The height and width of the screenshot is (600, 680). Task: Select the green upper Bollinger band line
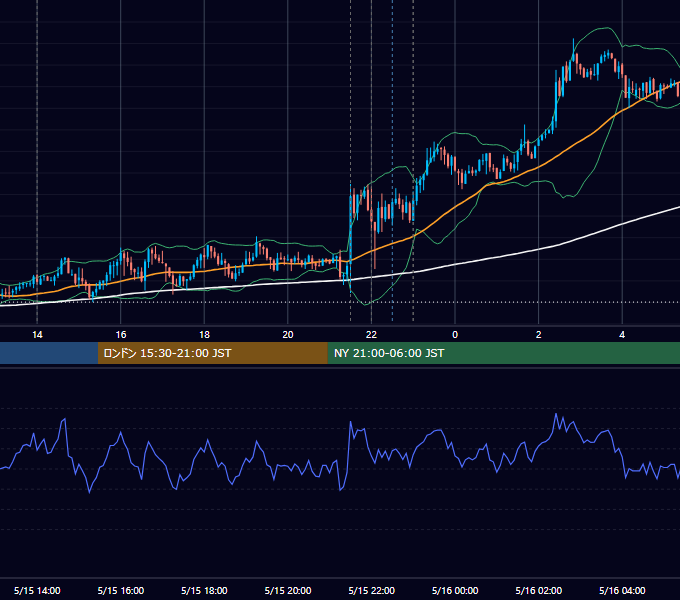(x=455, y=133)
